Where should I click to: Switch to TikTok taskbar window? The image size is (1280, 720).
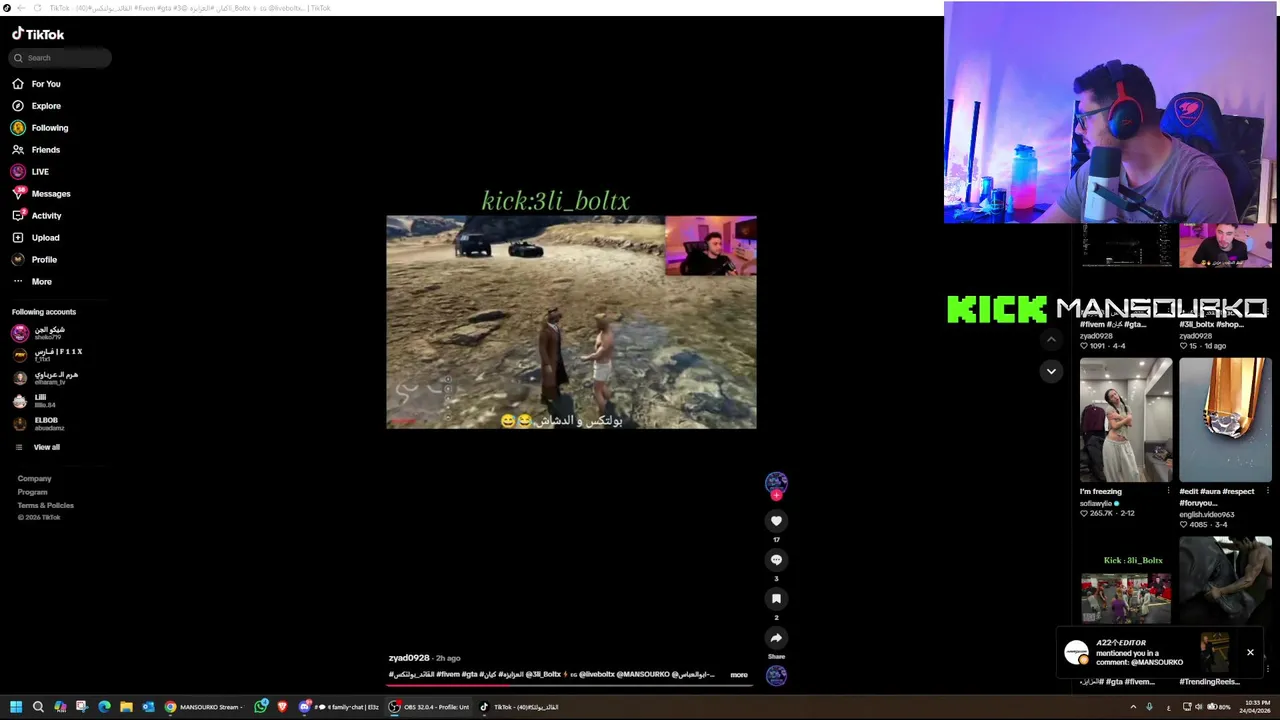coord(519,707)
